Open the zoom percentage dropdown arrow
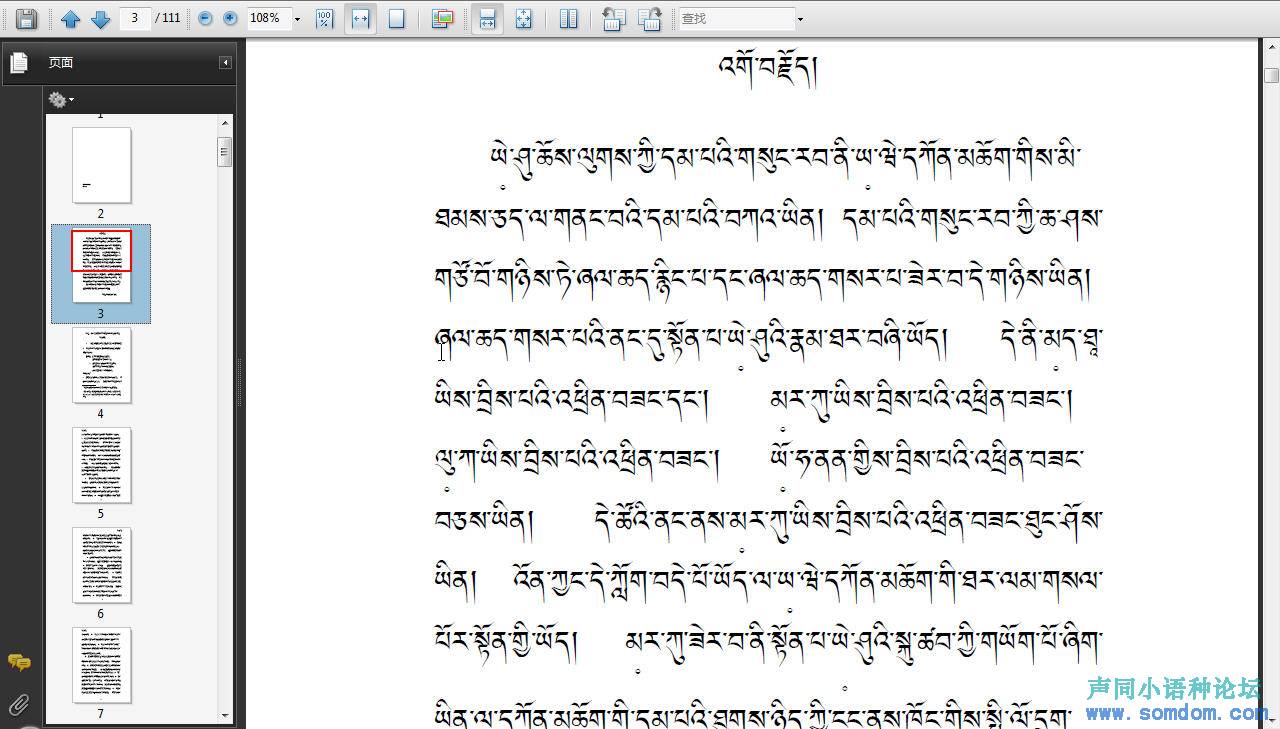Viewport: 1280px width, 729px height. click(298, 19)
